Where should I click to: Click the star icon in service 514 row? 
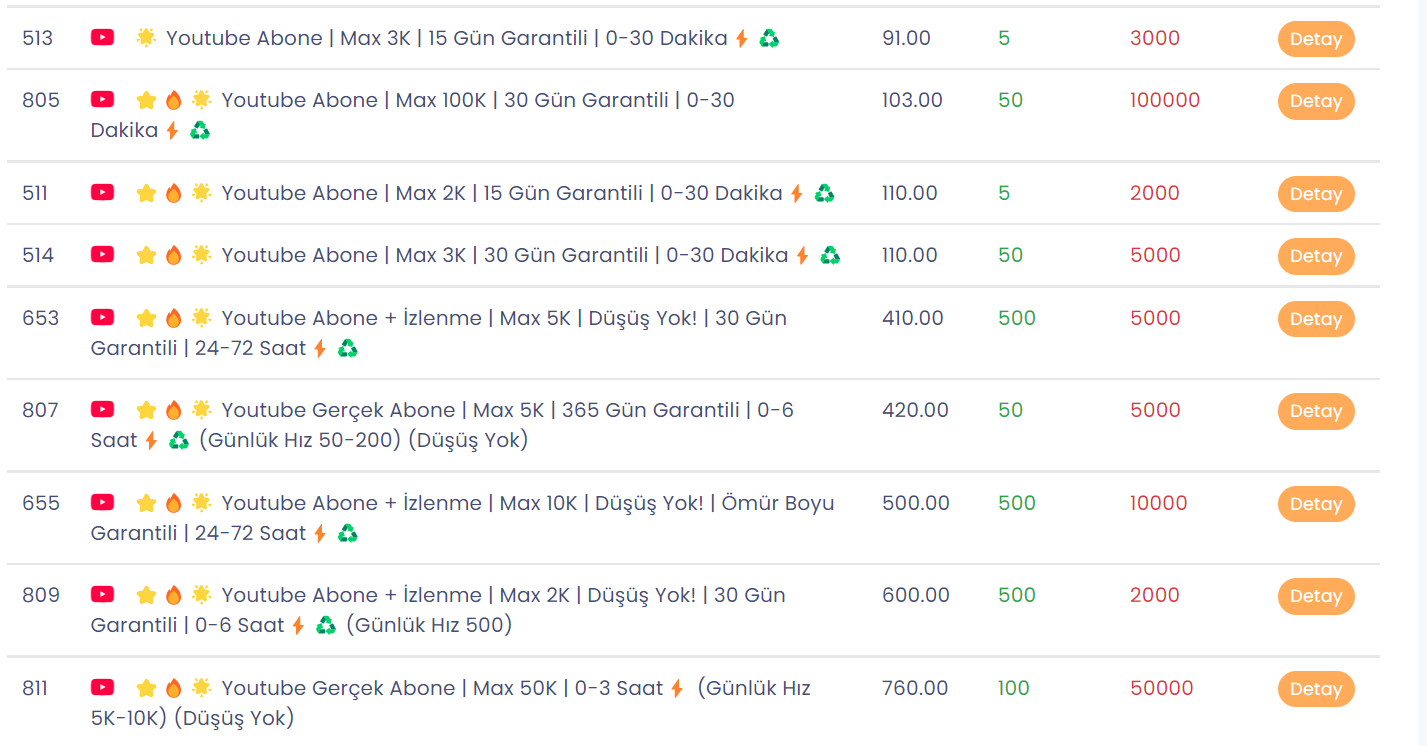click(x=146, y=255)
